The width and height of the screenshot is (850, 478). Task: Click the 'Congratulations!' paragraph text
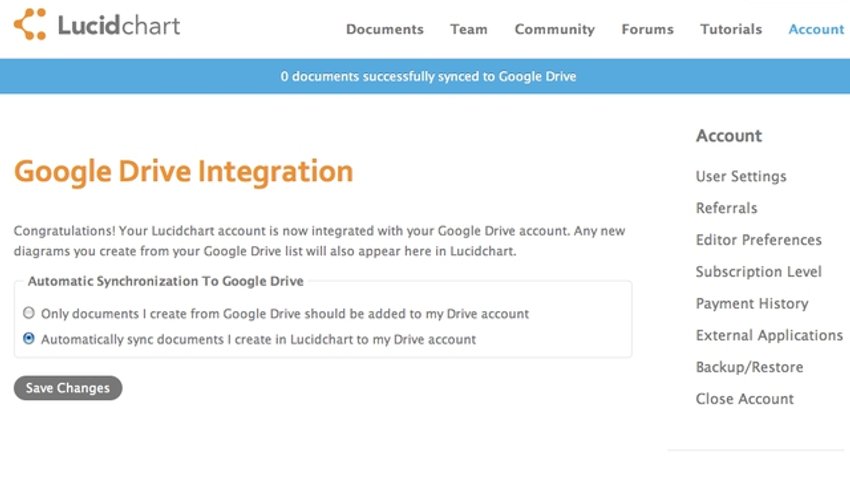319,241
